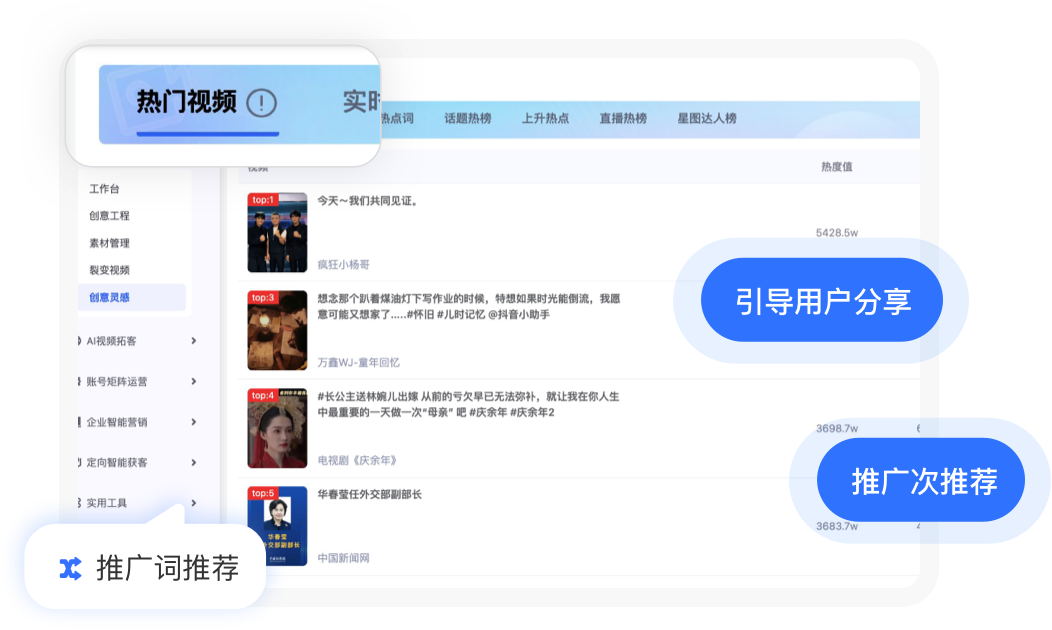
Task: Go to 素材管理 in the sidebar
Action: tap(109, 243)
